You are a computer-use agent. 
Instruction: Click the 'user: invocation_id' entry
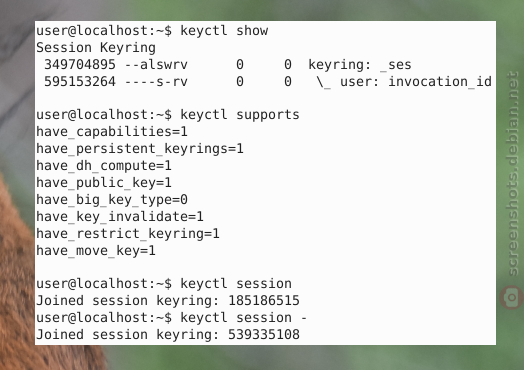click(x=416, y=82)
